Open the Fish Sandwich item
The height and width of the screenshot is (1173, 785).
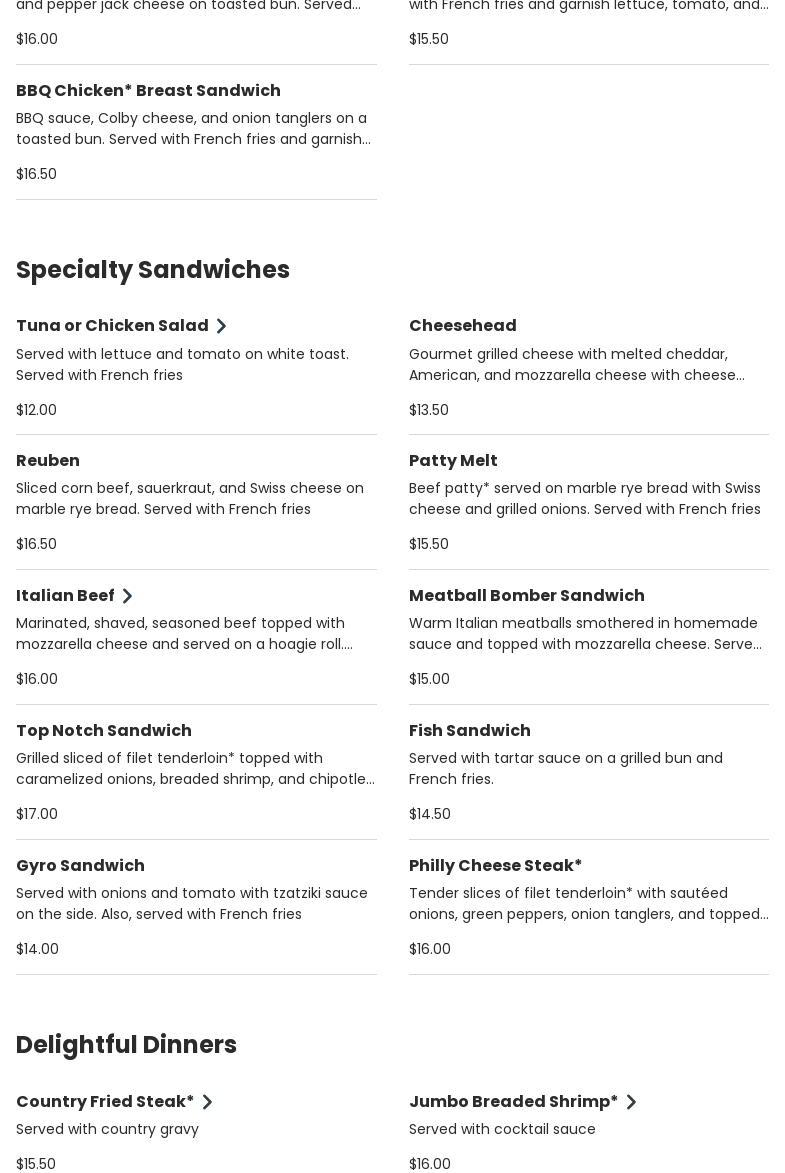(469, 731)
